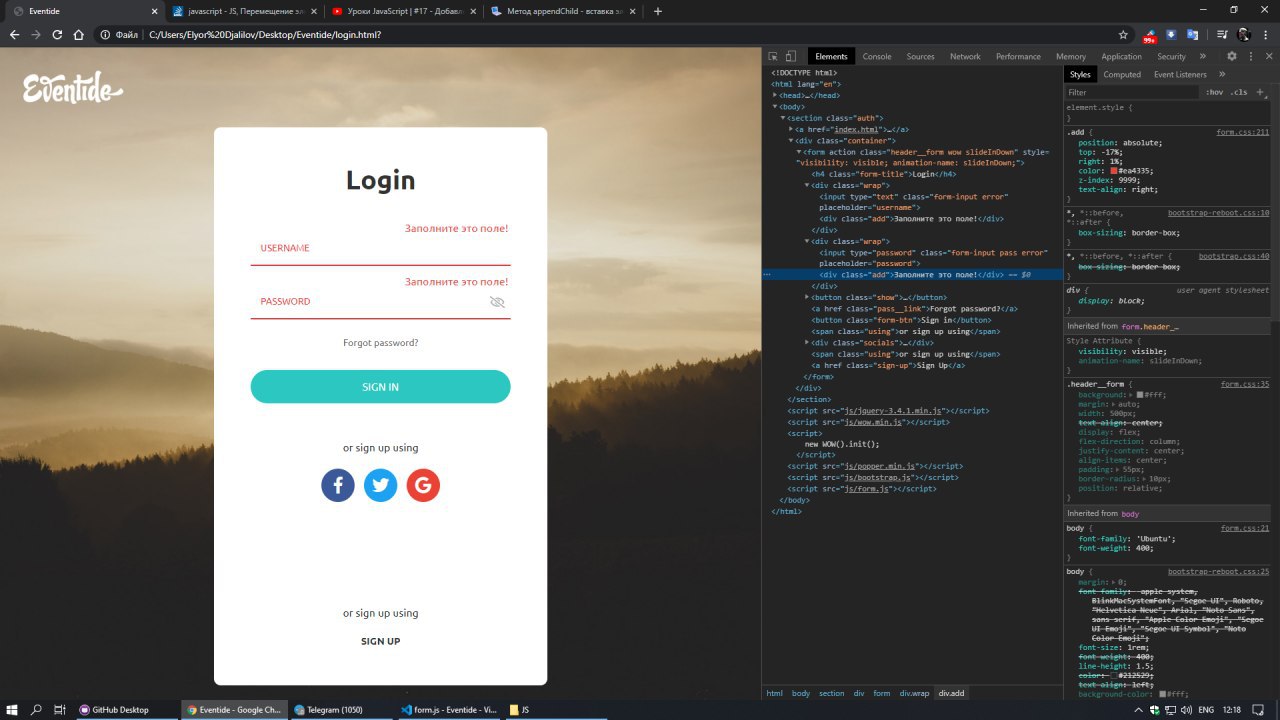The height and width of the screenshot is (720, 1280).
Task: Open the Network tab
Action: tap(965, 56)
